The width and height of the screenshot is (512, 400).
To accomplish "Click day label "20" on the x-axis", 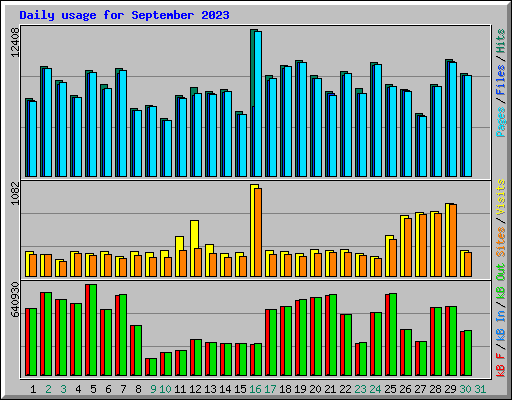I will point(315,389).
